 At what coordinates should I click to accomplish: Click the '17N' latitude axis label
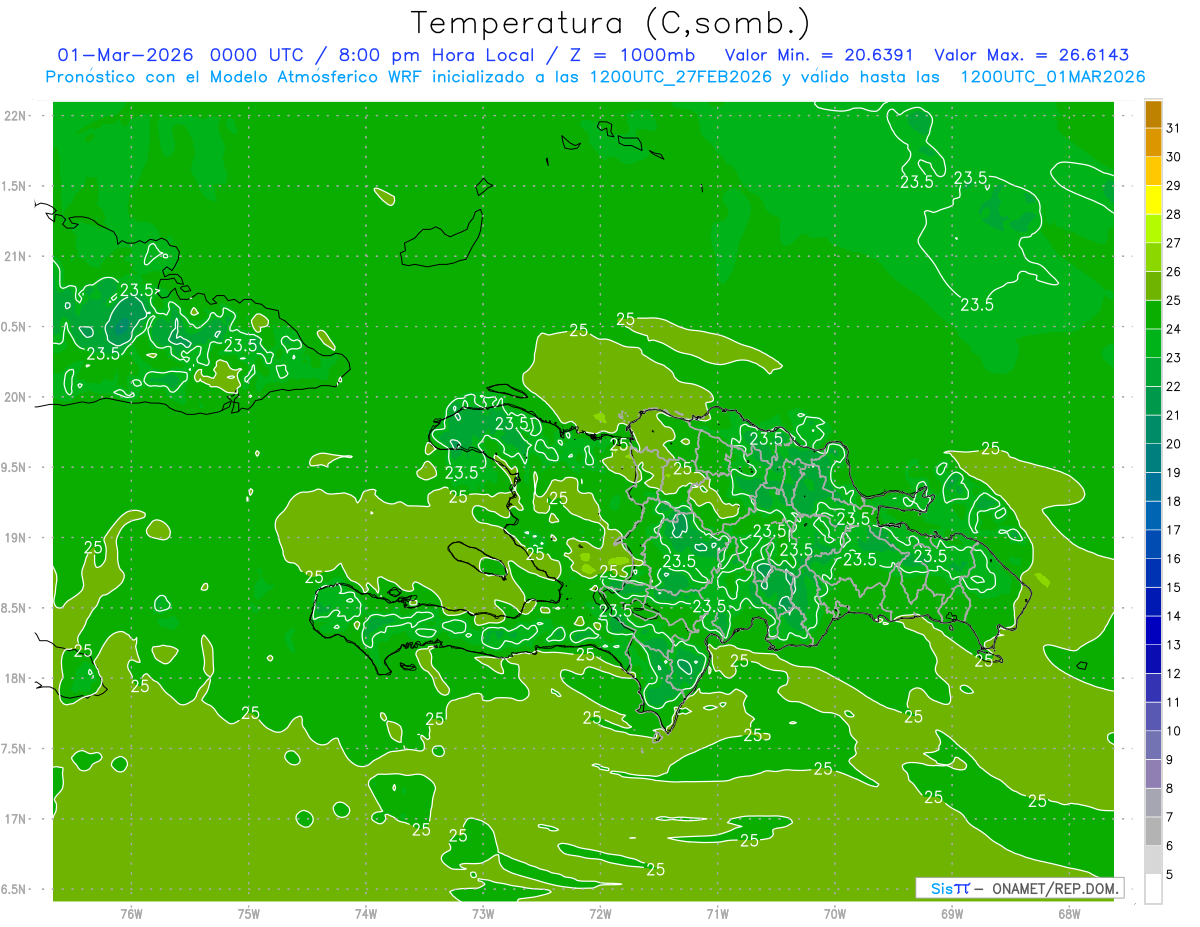[14, 819]
